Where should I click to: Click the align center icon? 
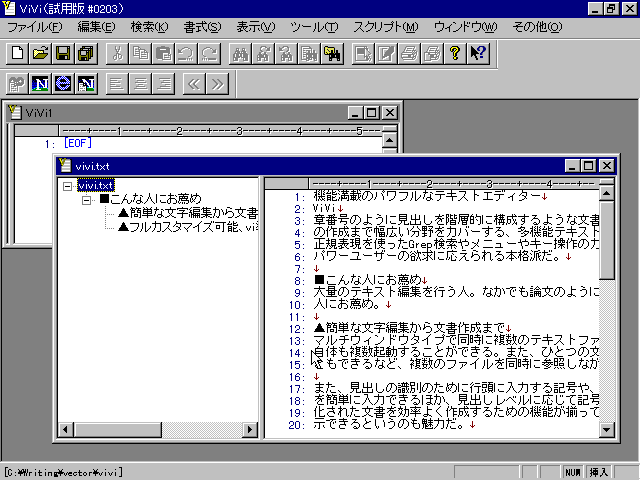(x=140, y=84)
